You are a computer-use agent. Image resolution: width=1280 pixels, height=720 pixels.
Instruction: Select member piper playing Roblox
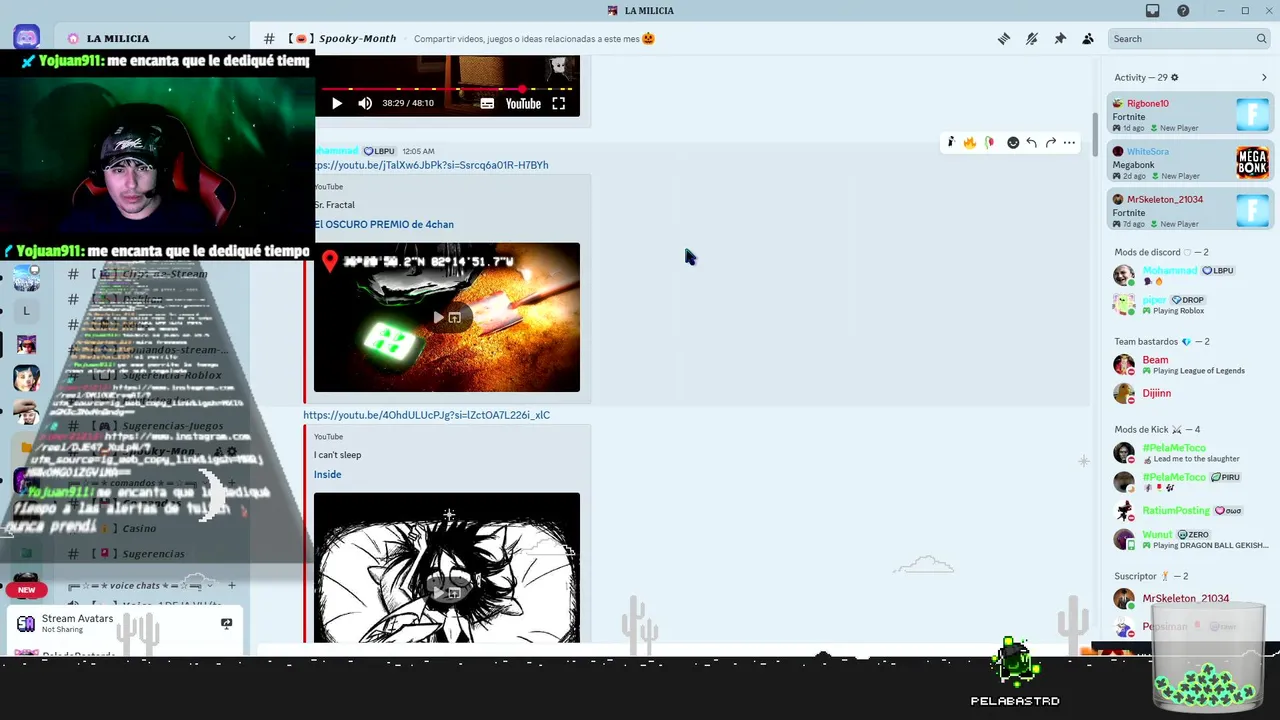point(1190,304)
